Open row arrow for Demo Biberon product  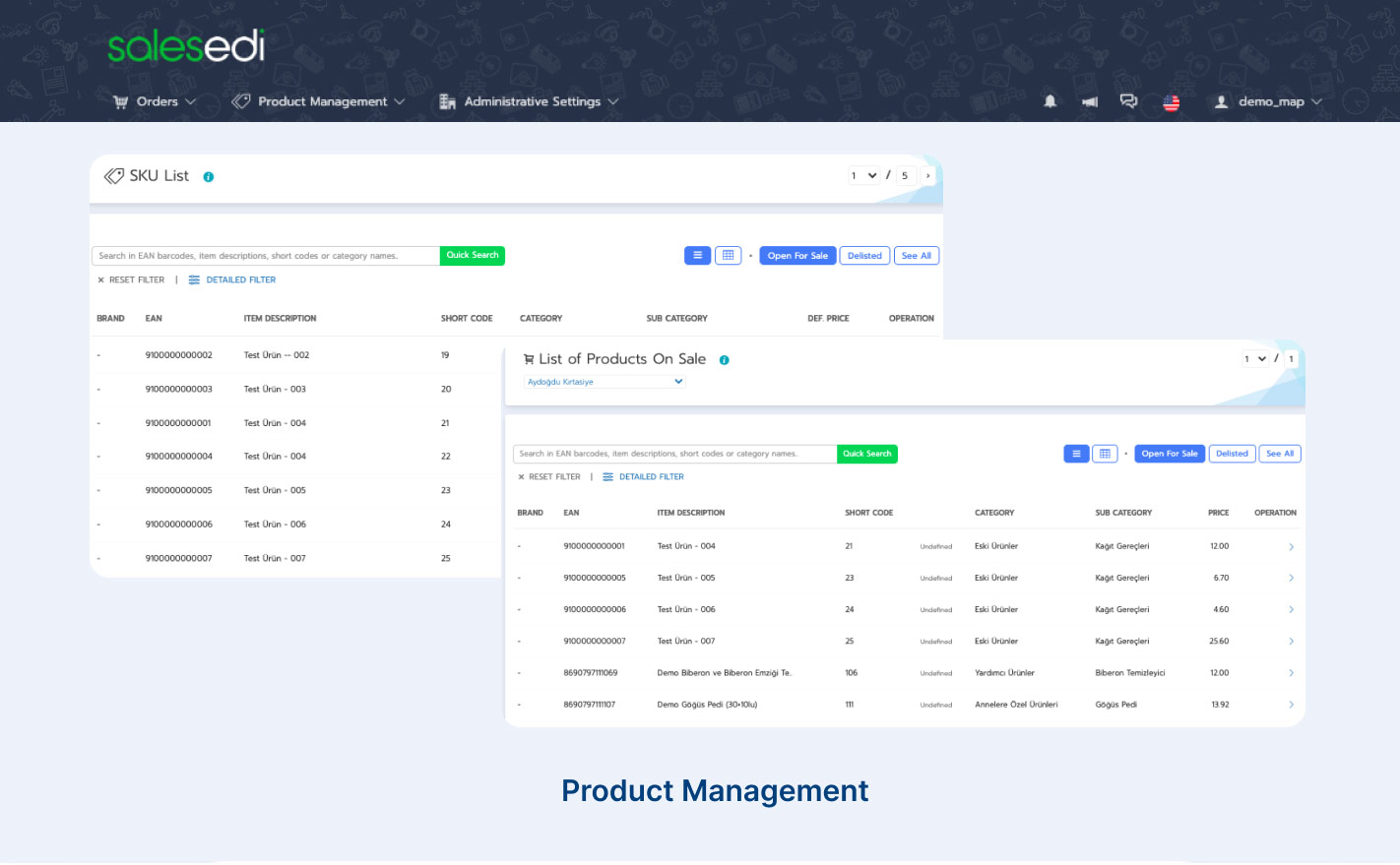pos(1291,673)
